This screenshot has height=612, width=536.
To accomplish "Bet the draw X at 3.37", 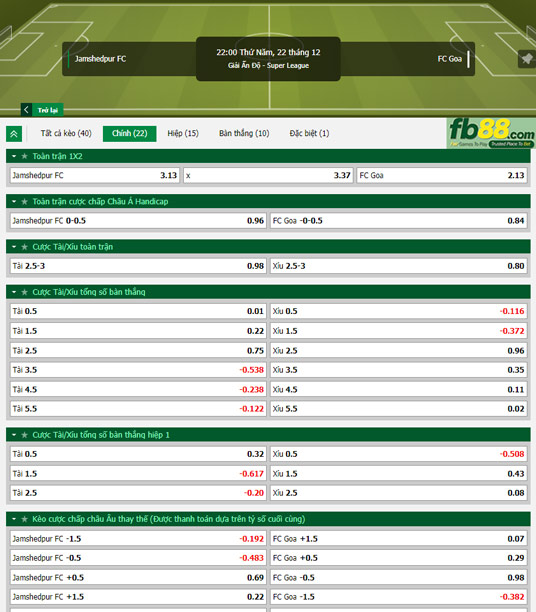I will [268, 176].
